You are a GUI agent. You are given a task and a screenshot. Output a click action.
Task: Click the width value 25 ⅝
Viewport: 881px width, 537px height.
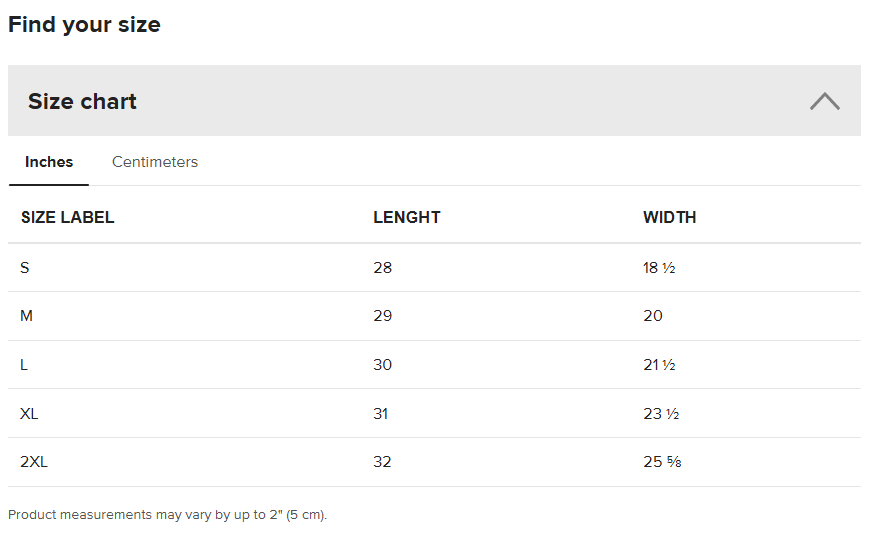(x=662, y=462)
